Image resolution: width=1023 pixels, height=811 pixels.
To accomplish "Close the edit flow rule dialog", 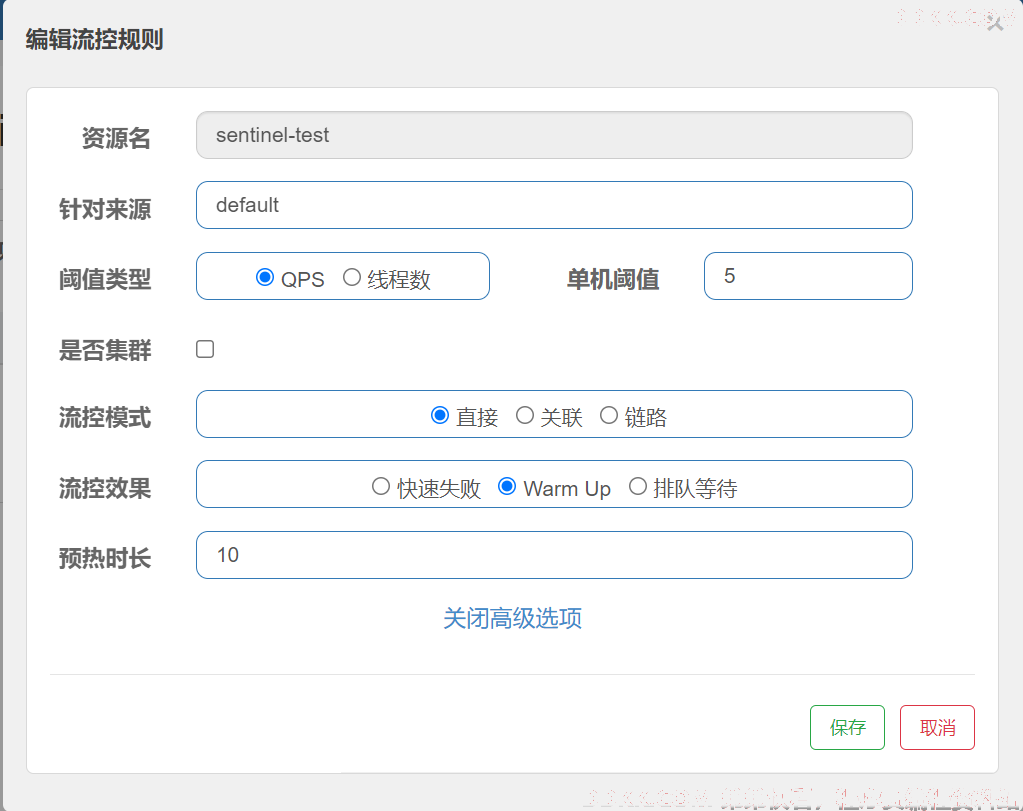I will (x=995, y=25).
